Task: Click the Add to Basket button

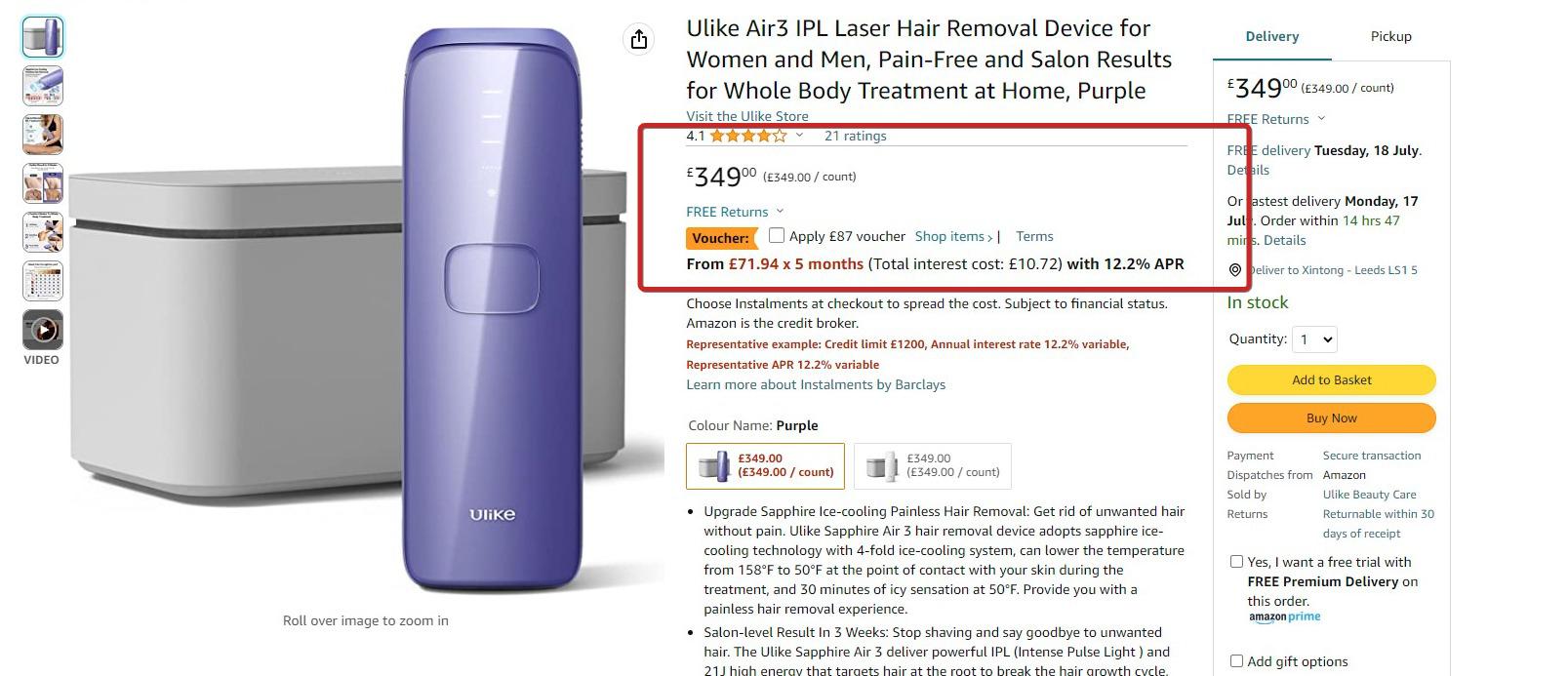Action: click(x=1332, y=379)
